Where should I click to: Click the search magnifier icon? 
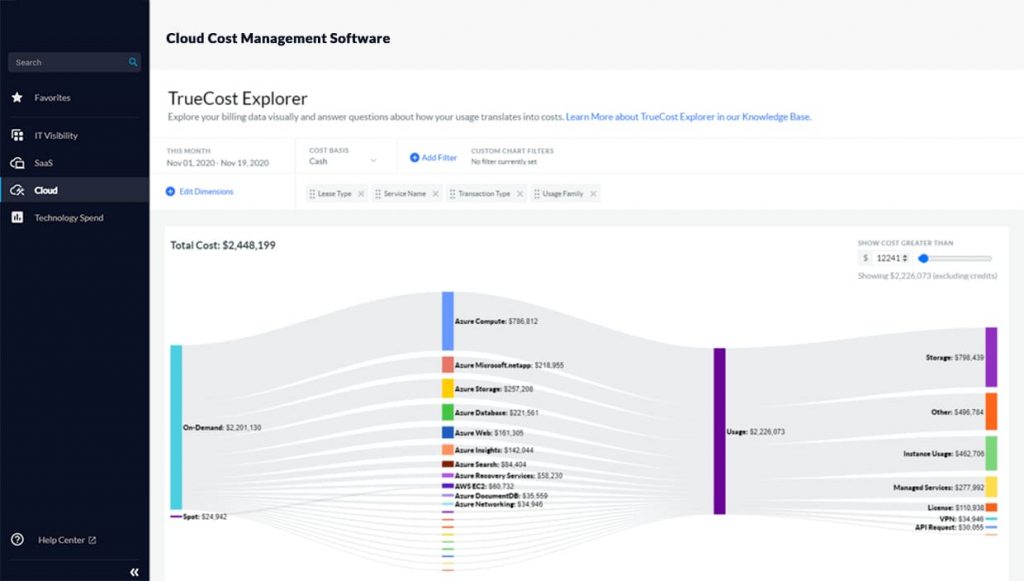[x=131, y=61]
